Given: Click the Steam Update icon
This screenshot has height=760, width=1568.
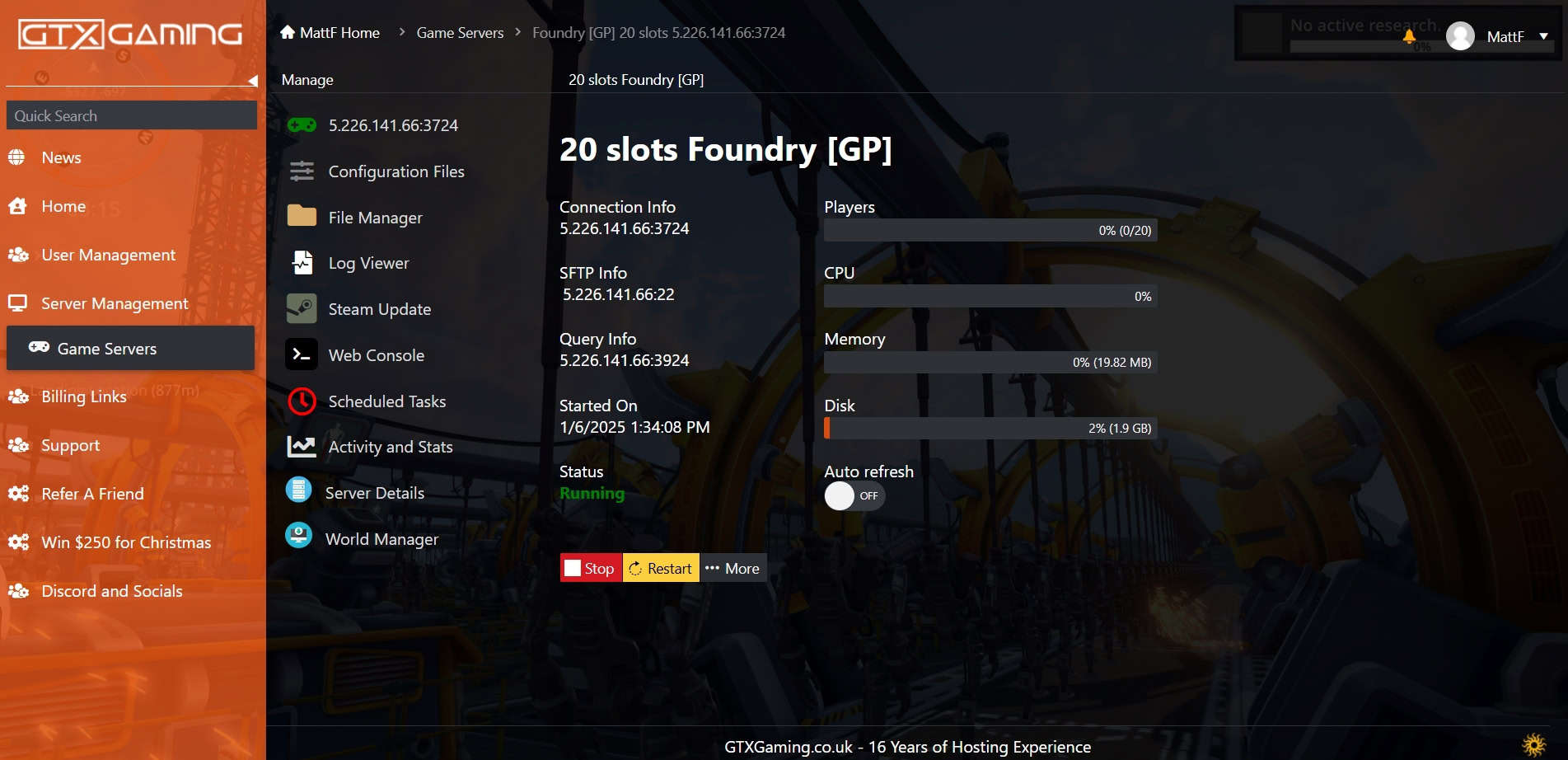Looking at the screenshot, I should pos(302,309).
